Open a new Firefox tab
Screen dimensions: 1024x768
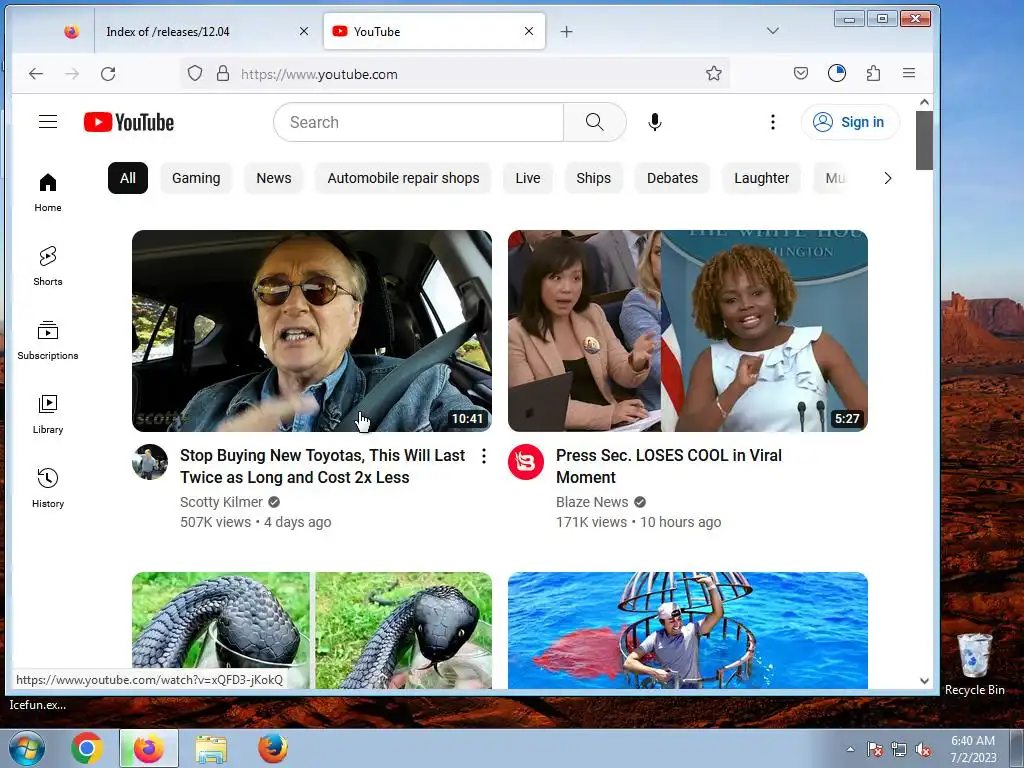566,31
